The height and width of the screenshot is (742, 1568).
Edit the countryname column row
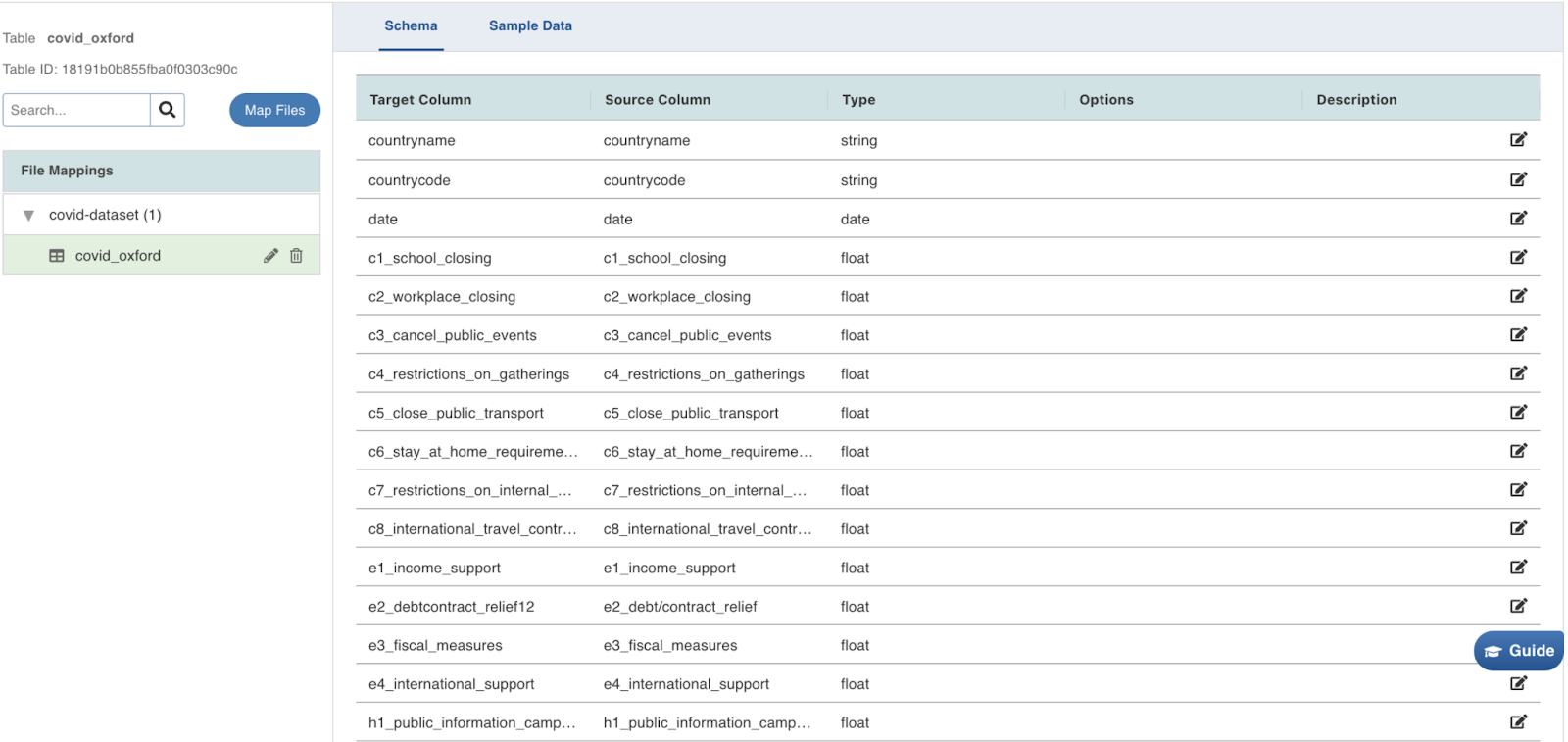(x=1518, y=140)
